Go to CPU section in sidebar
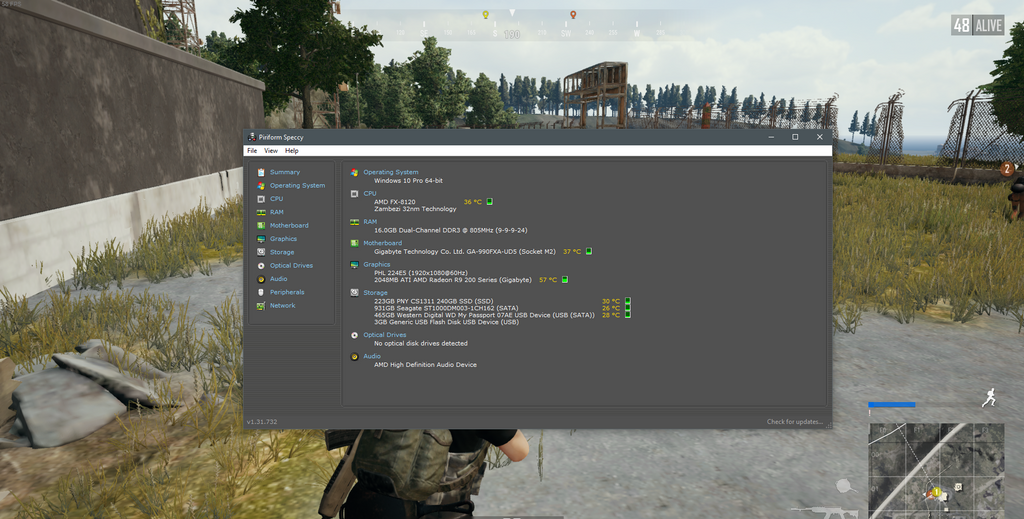The width and height of the screenshot is (1024, 519). tap(276, 199)
